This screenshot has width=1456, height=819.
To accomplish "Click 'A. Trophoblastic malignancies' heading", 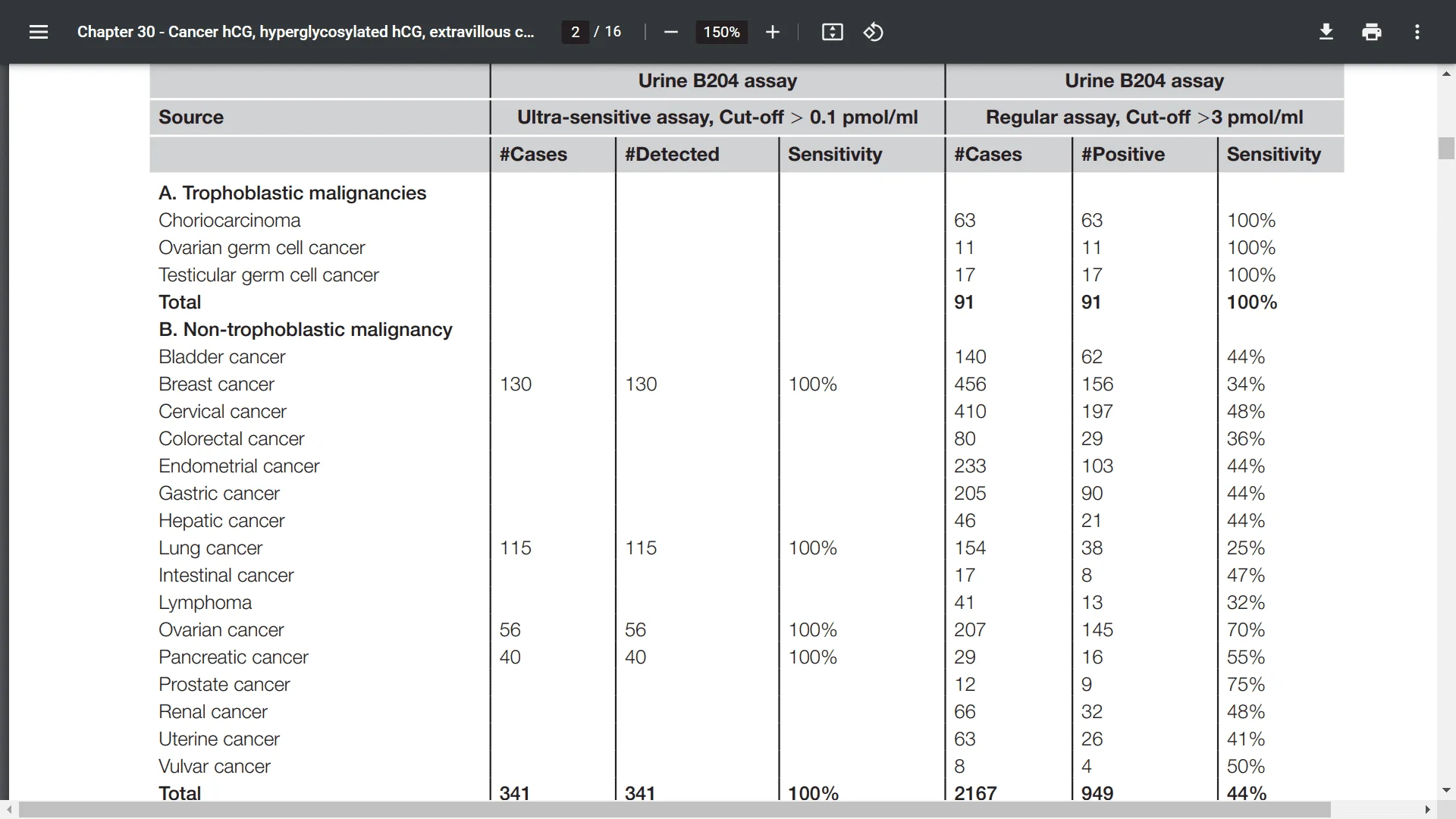I will pos(292,193).
